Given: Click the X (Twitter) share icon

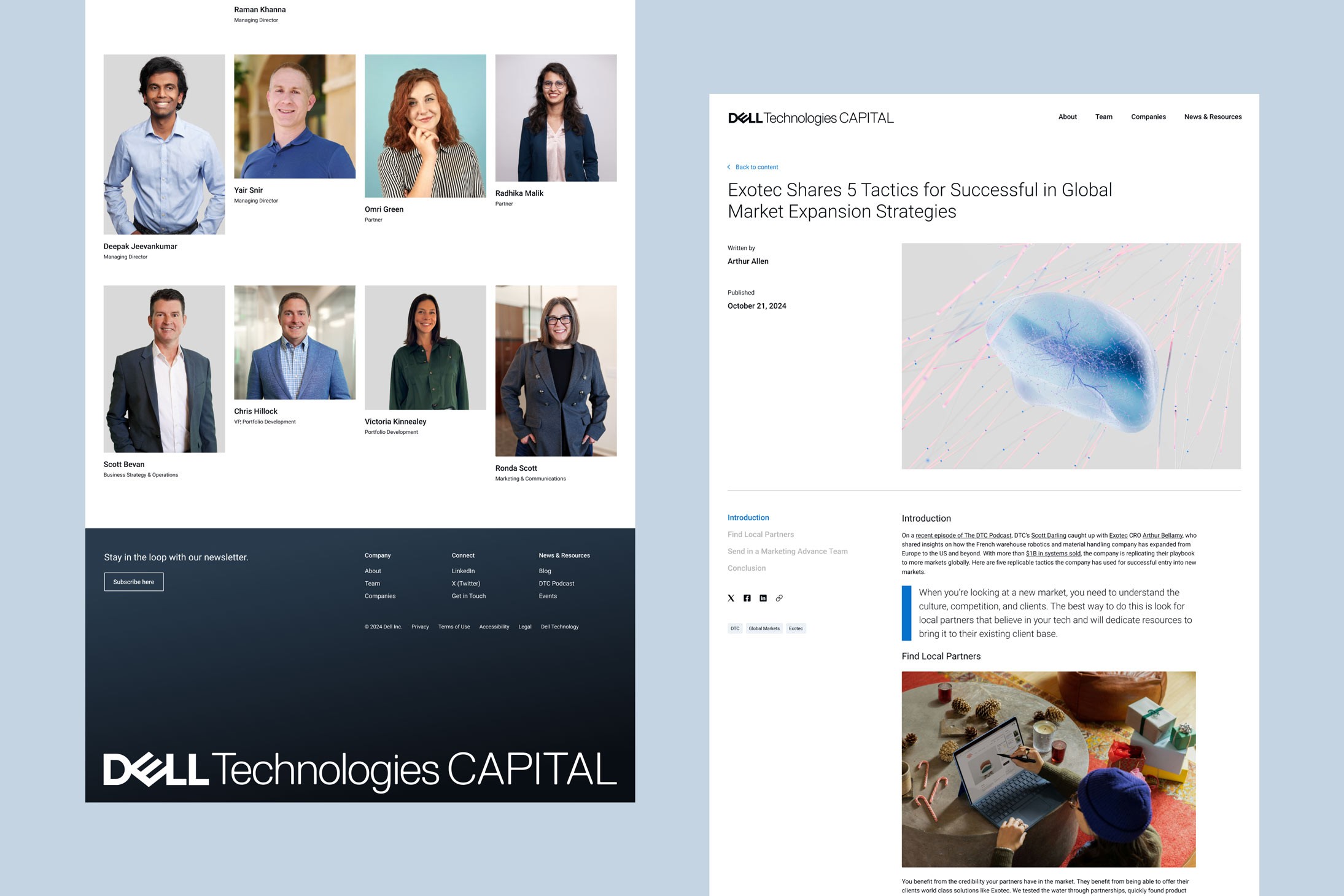Looking at the screenshot, I should point(731,598).
